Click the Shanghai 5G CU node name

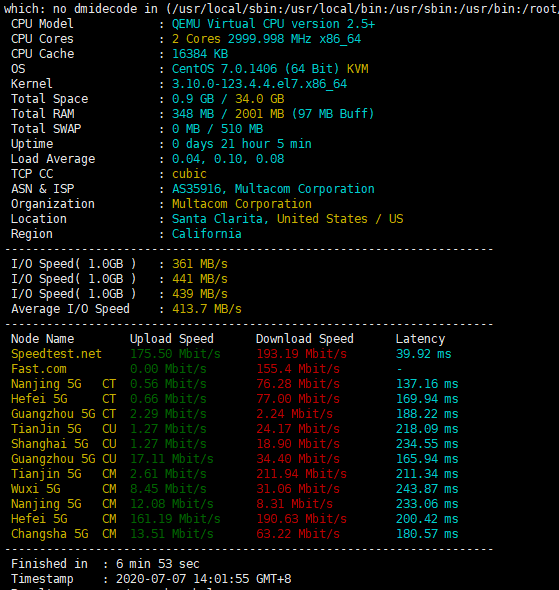click(x=63, y=444)
